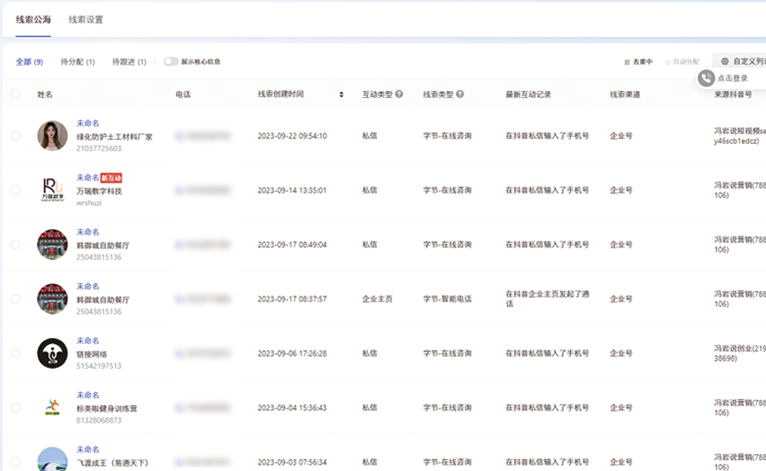Click gear icon on 自定义列 button

point(725,61)
